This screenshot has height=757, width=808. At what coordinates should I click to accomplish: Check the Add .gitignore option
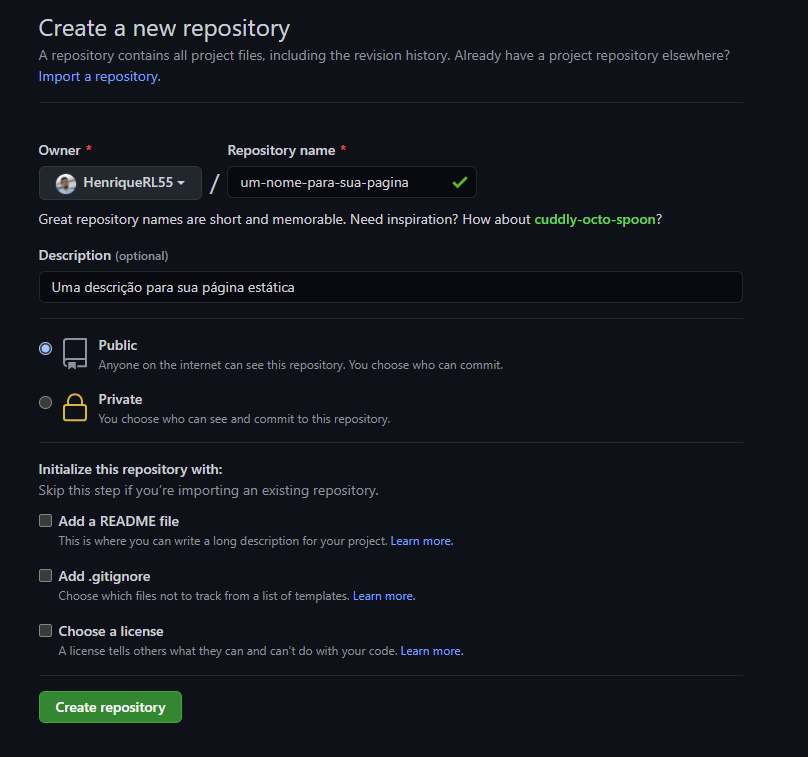[x=45, y=576]
